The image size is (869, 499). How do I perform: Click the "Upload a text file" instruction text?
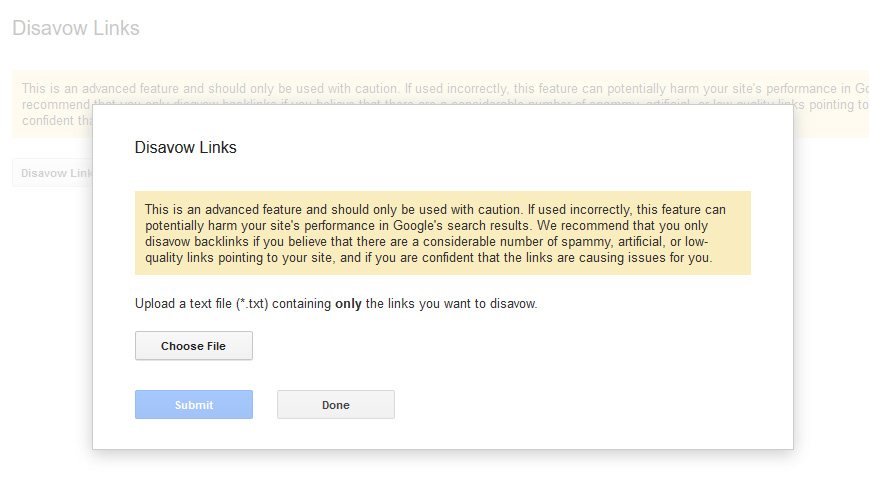pyautogui.click(x=183, y=303)
